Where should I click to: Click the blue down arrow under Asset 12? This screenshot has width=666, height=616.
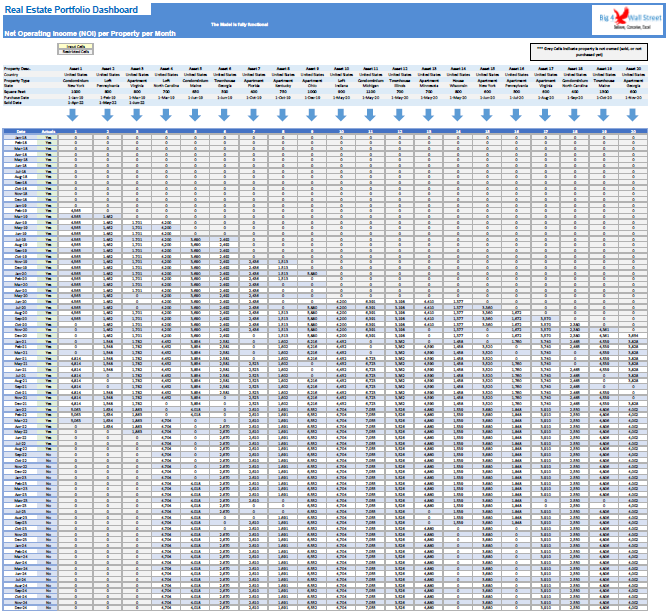[x=399, y=115]
